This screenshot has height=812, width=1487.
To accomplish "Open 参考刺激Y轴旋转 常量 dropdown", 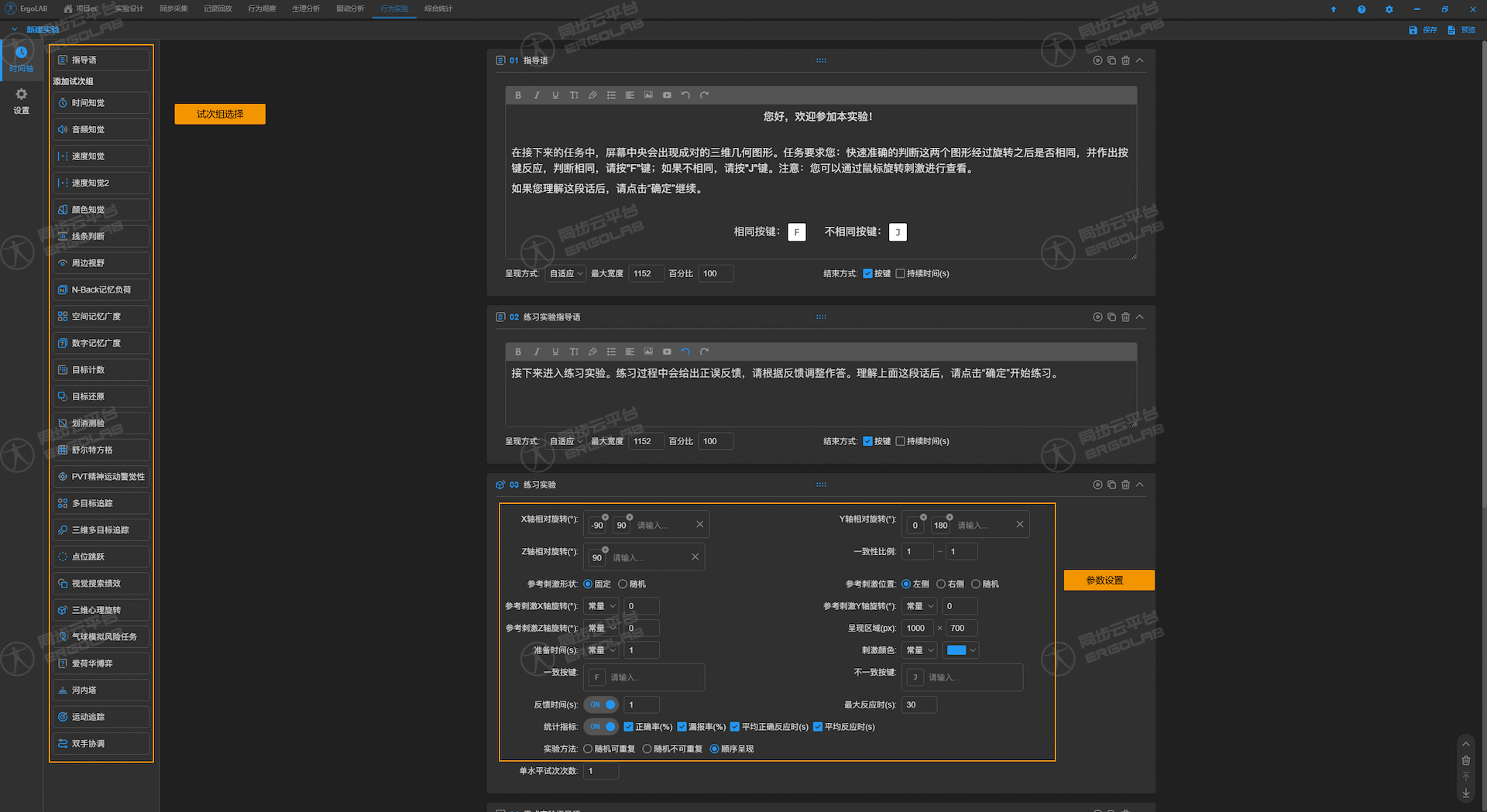I will coord(920,606).
